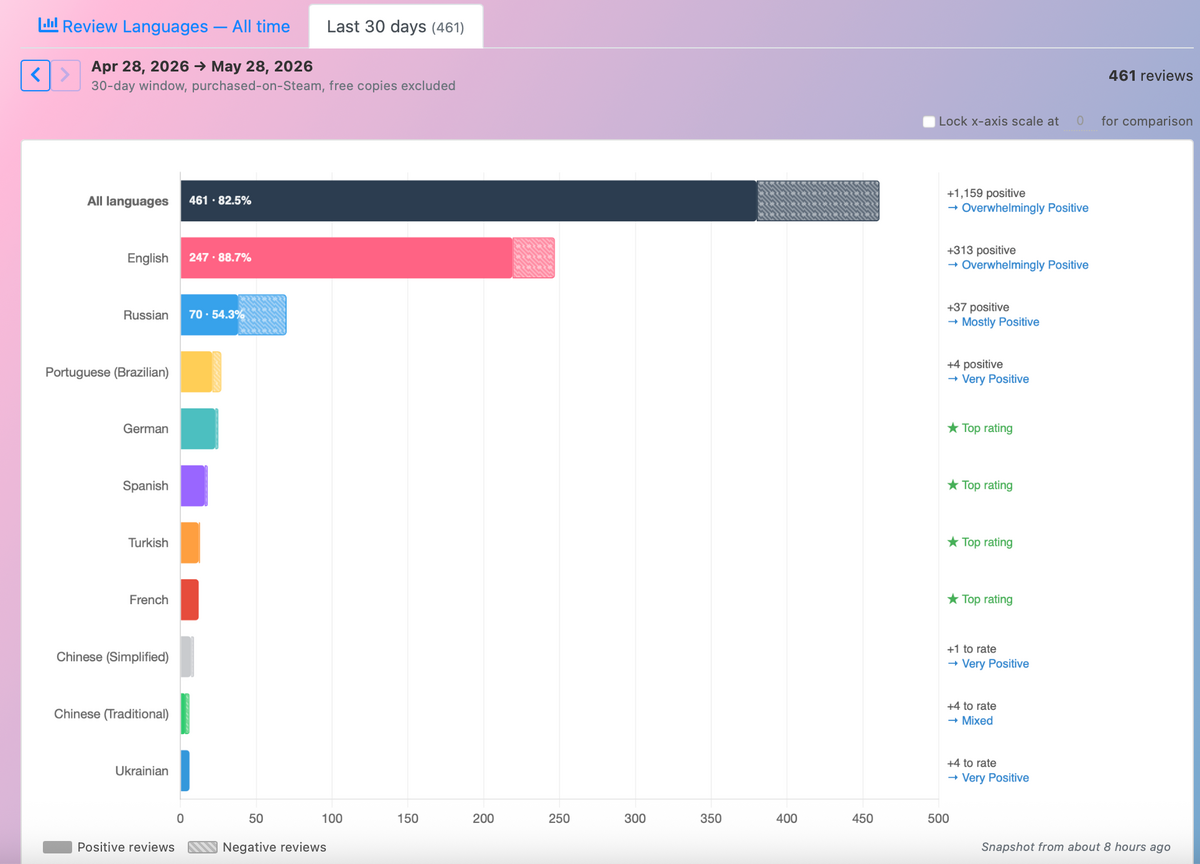Click the bar chart icon beside Review Languages
The image size is (1200, 864).
[47, 25]
